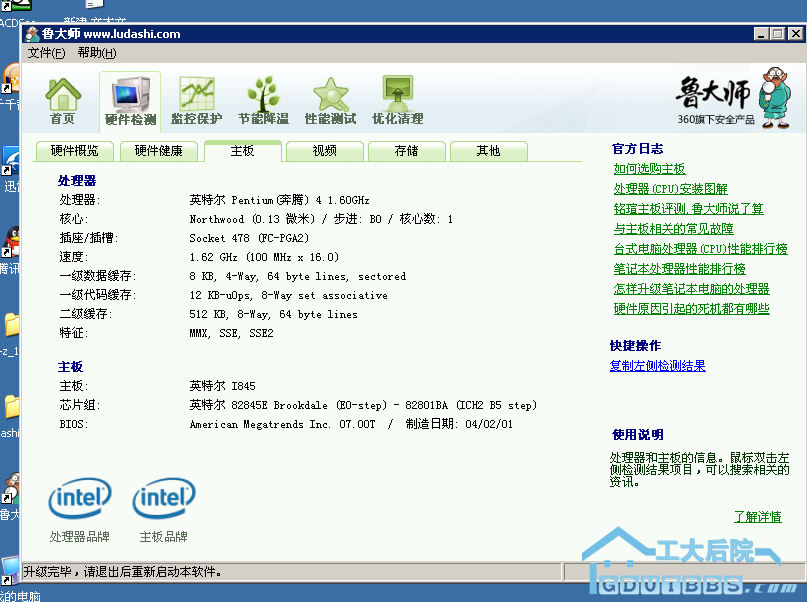The image size is (807, 602).
Task: Click the 82845E Brookdale chipset value
Action: pyautogui.click(x=363, y=405)
